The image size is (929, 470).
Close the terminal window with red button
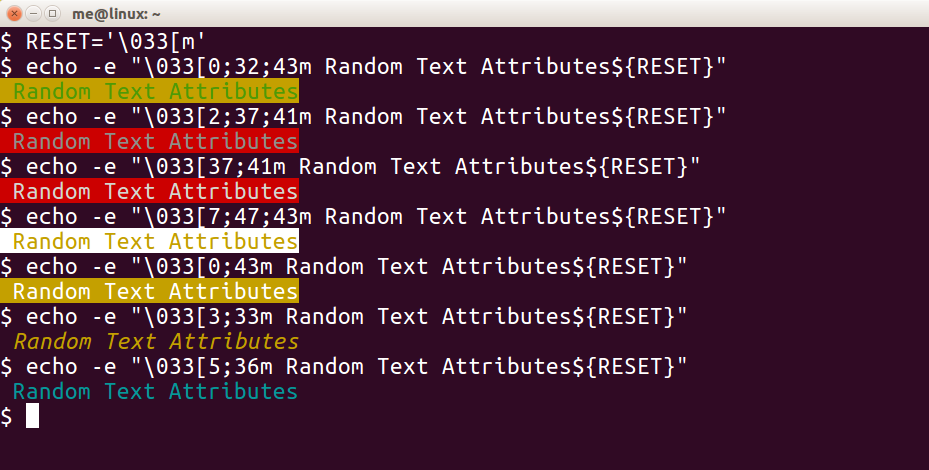15,13
